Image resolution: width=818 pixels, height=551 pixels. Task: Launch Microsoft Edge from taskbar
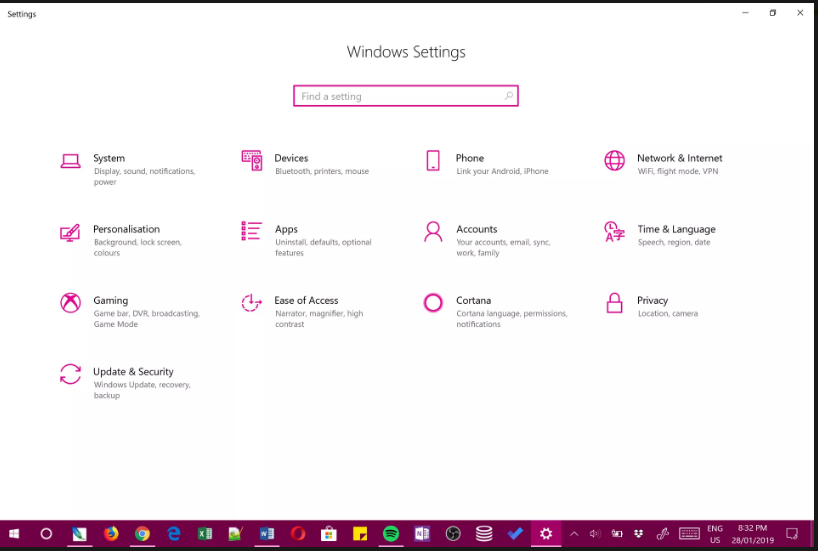[173, 534]
